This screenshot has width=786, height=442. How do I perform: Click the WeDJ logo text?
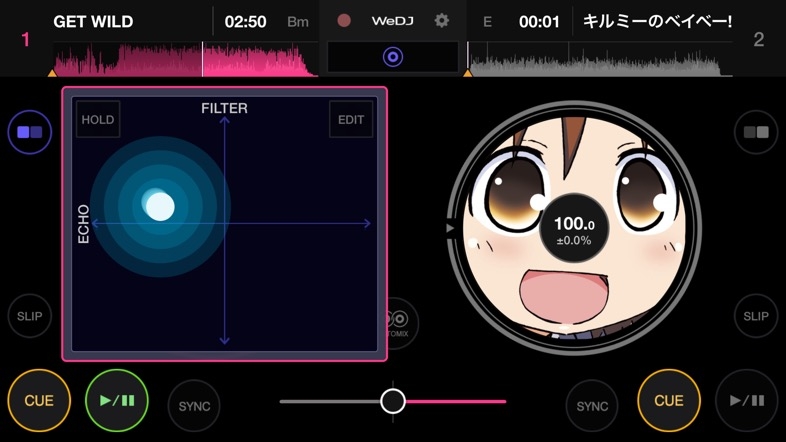[x=392, y=21]
